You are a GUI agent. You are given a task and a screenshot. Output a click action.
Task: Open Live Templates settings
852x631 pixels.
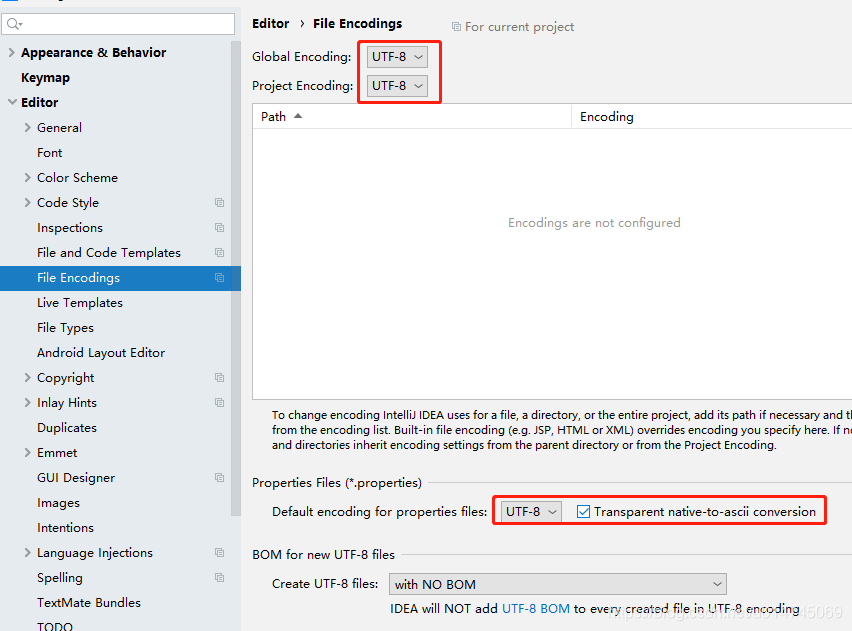point(80,303)
